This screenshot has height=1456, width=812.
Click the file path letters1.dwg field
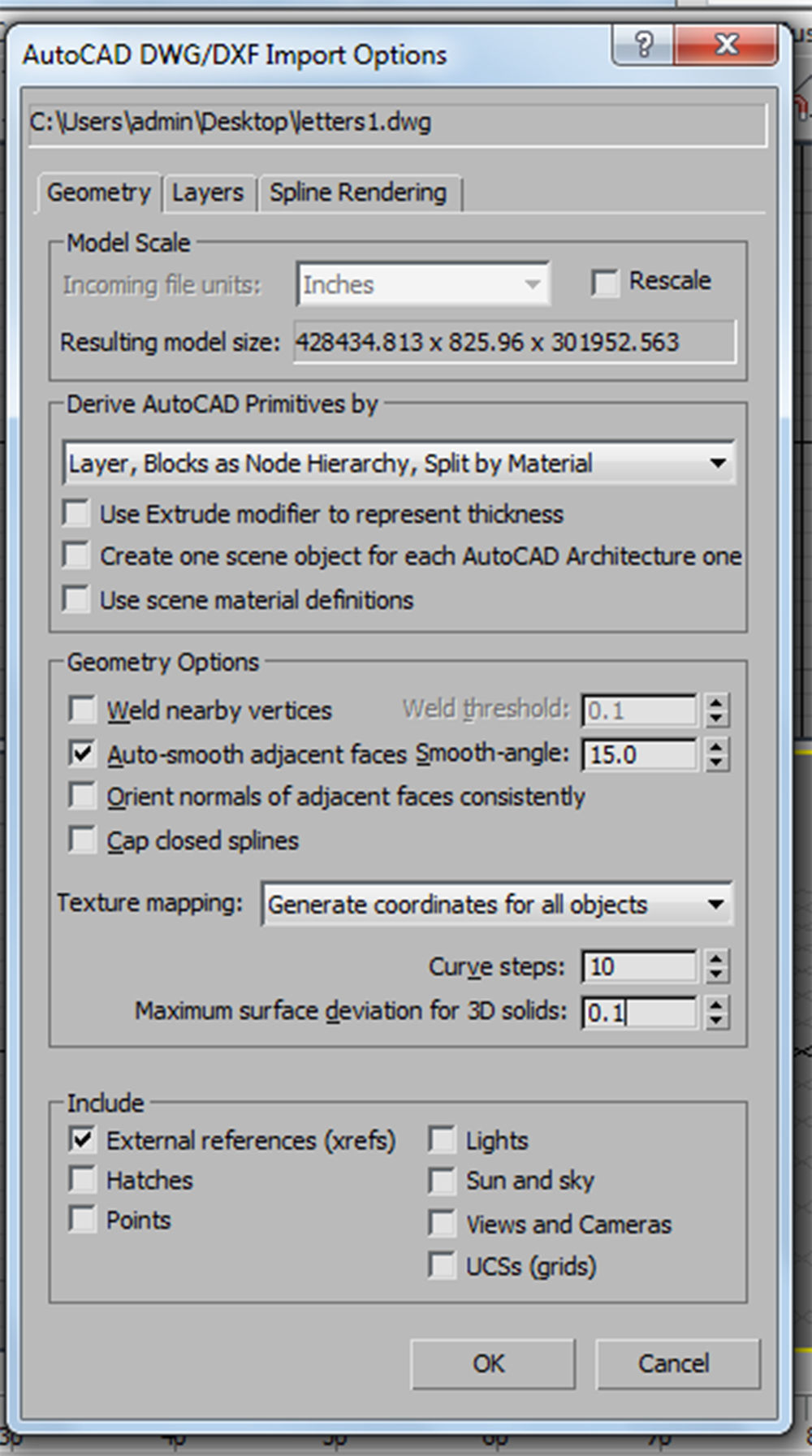[398, 124]
